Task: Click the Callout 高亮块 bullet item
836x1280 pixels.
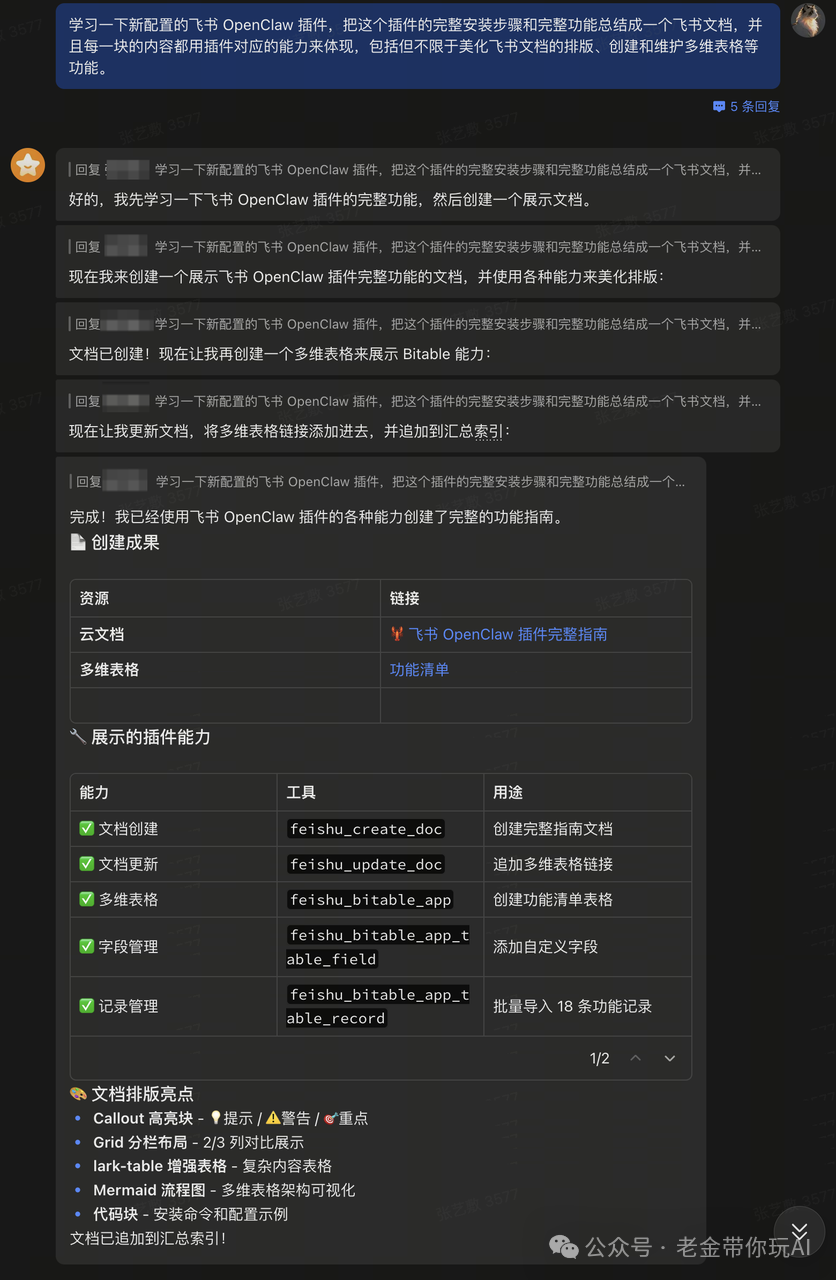Action: (x=230, y=1118)
